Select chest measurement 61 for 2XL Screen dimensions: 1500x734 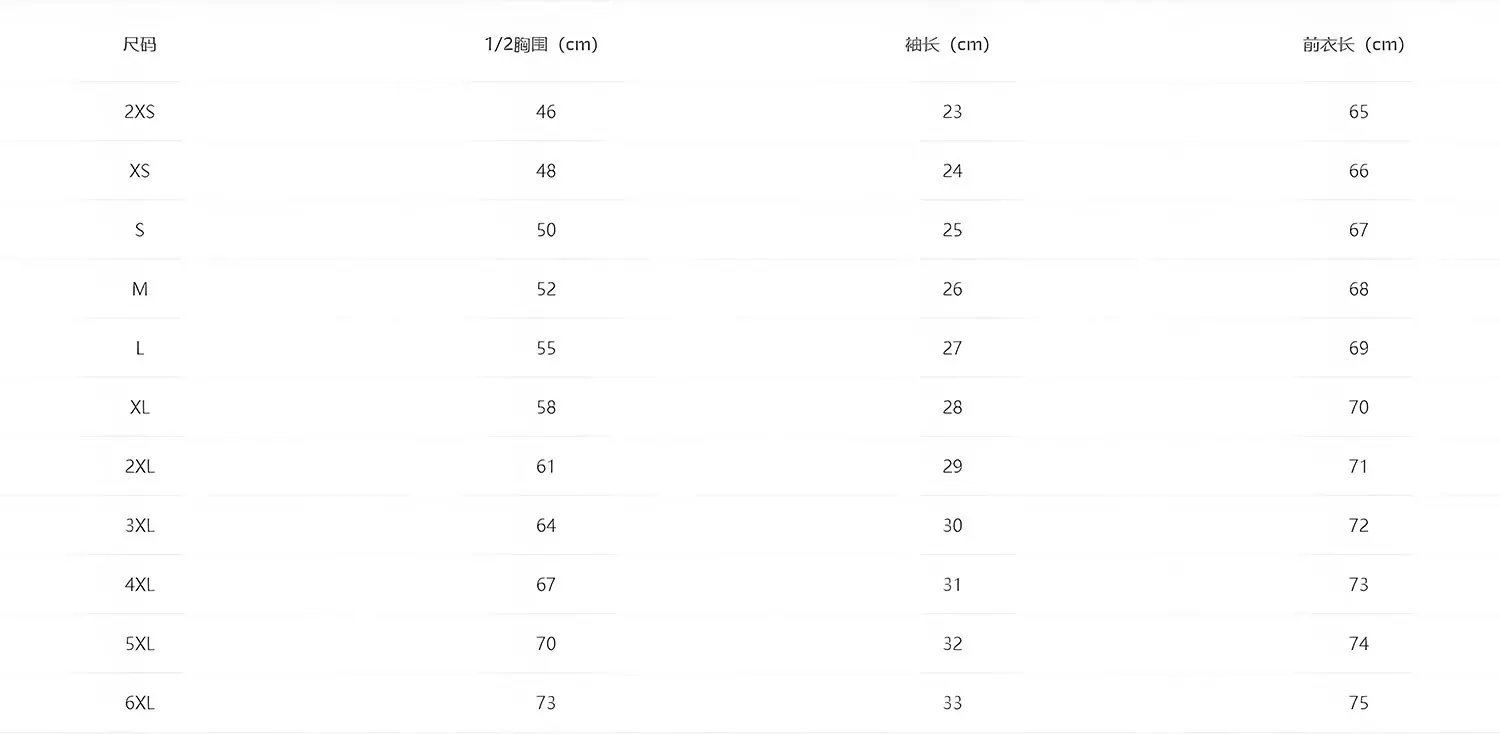pos(546,467)
